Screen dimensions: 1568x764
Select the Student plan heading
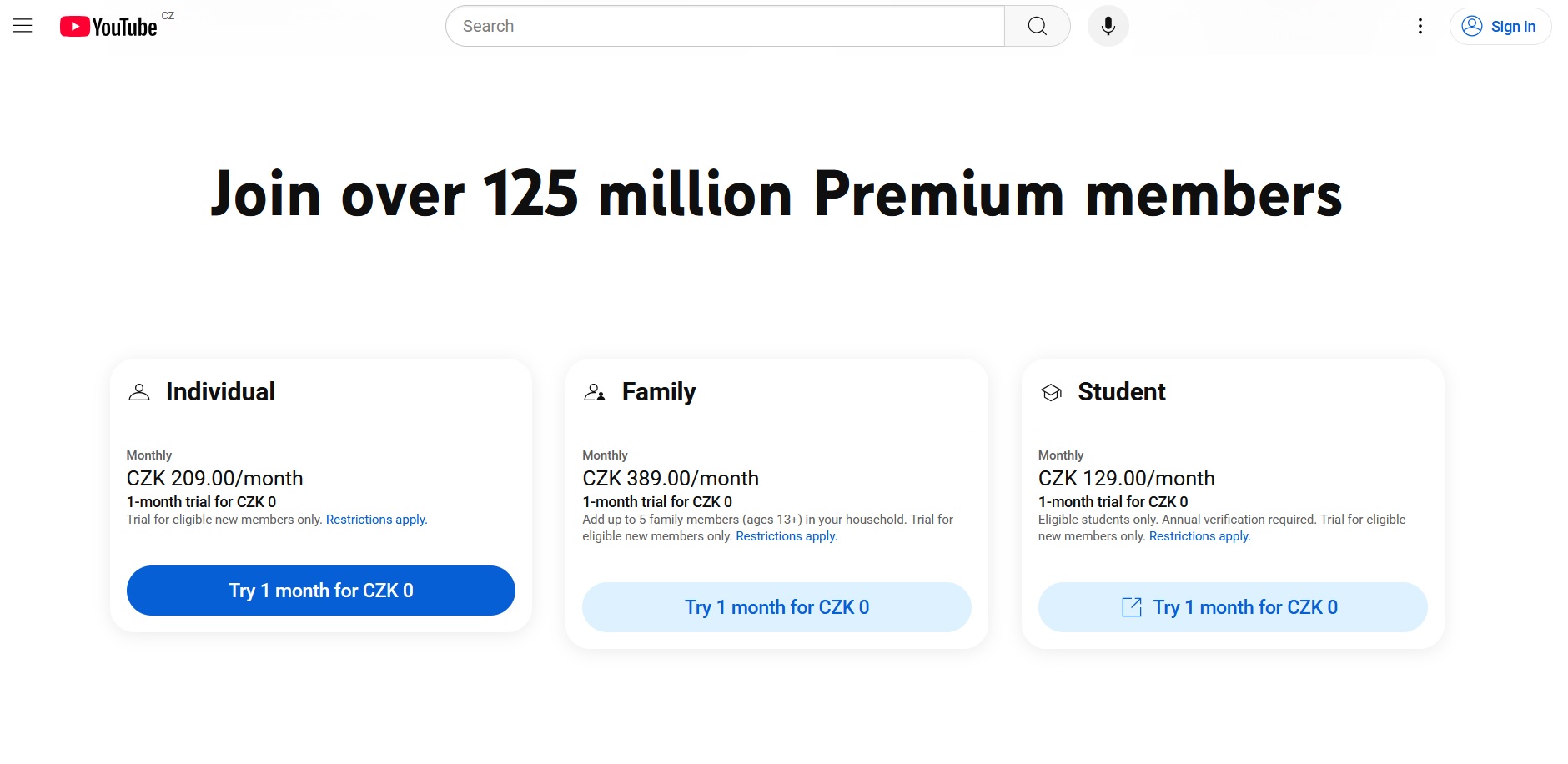pos(1122,392)
